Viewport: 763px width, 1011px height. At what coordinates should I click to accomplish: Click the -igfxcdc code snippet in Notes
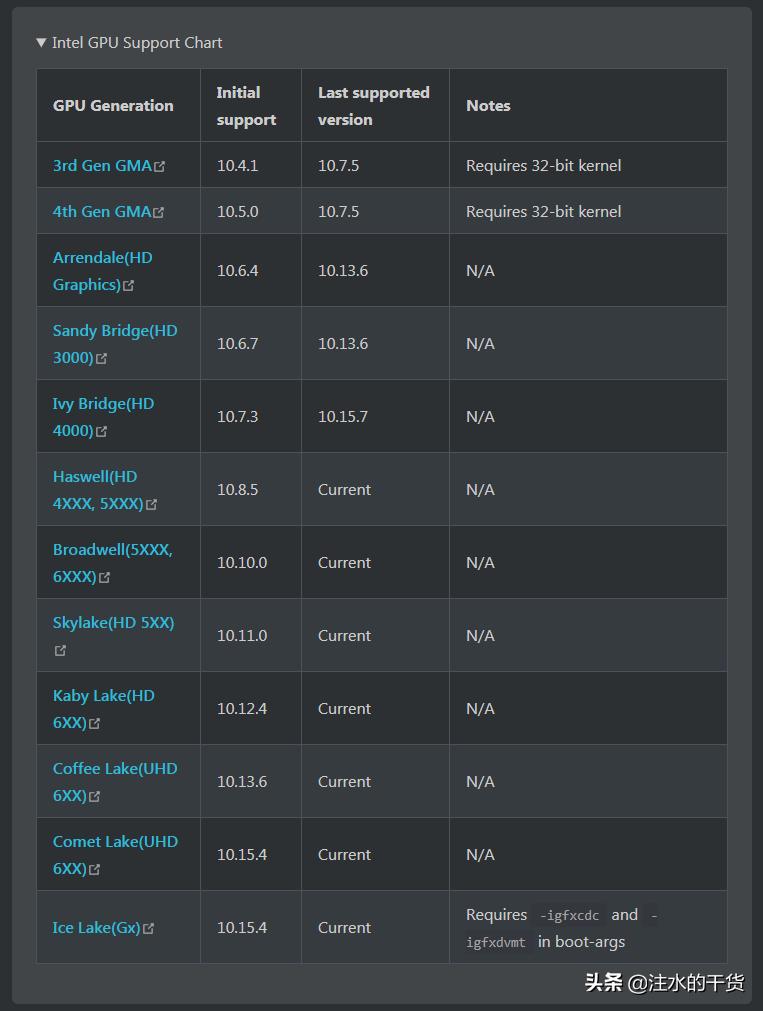tap(571, 914)
